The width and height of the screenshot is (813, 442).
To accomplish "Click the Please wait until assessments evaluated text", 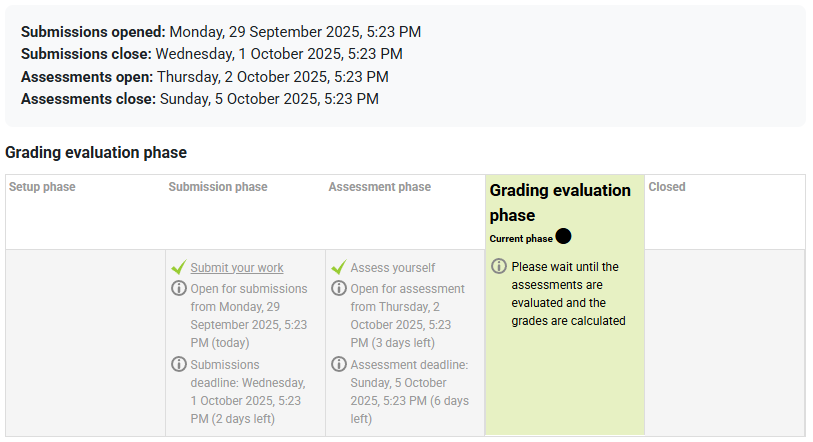I will tap(568, 294).
